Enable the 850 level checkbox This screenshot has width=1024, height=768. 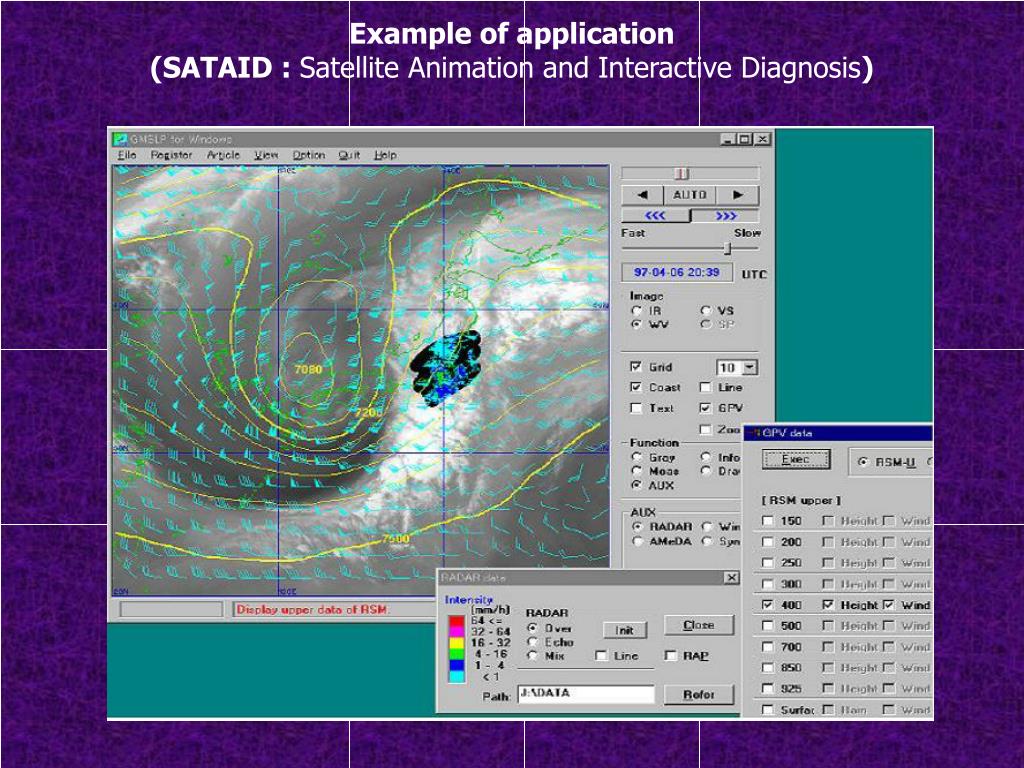(768, 667)
